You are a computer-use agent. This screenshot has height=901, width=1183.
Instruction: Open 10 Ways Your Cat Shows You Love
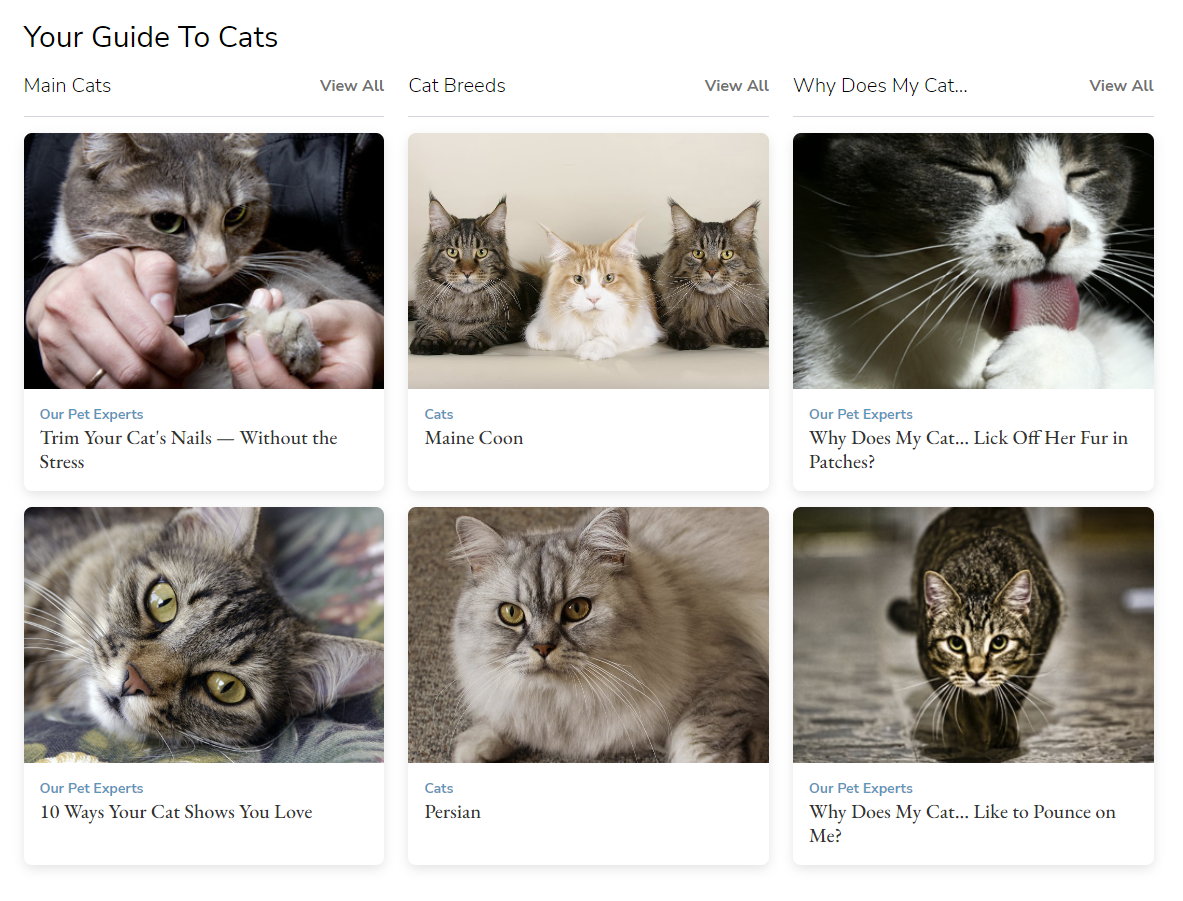tap(176, 812)
